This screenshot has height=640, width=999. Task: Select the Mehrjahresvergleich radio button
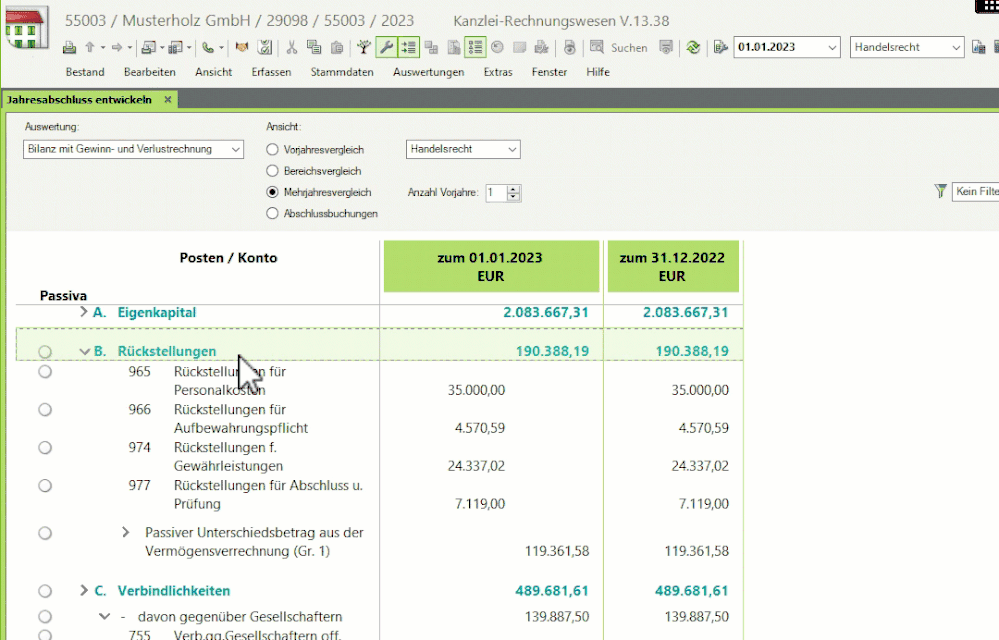(x=273, y=192)
